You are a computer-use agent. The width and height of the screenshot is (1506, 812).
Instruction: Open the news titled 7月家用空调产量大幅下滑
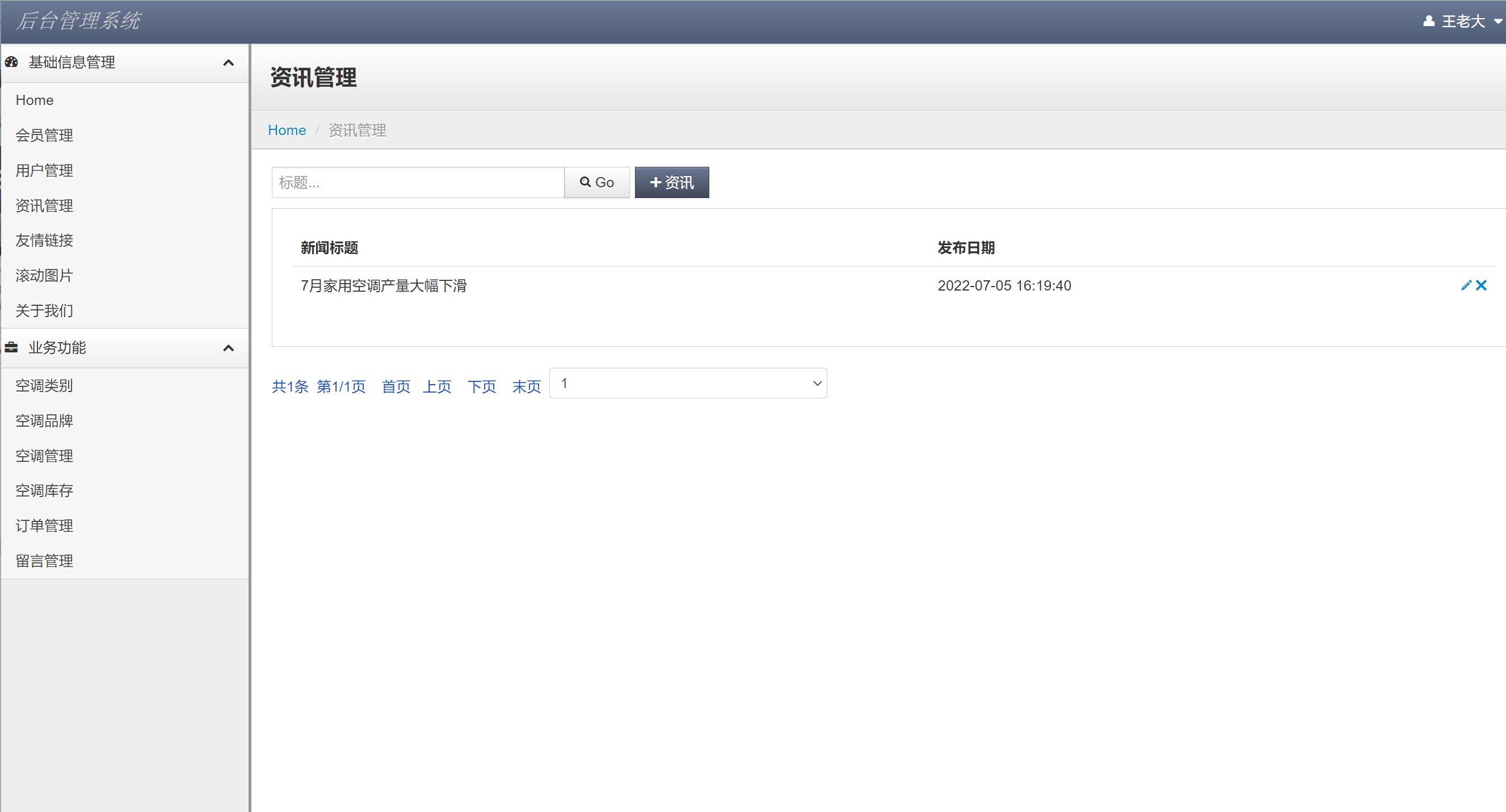click(383, 285)
